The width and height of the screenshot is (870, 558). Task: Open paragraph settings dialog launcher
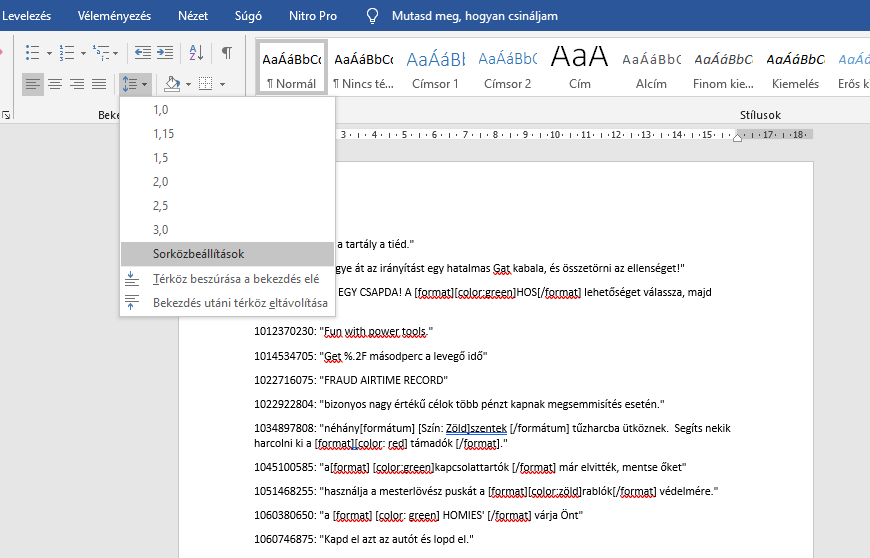click(6, 115)
